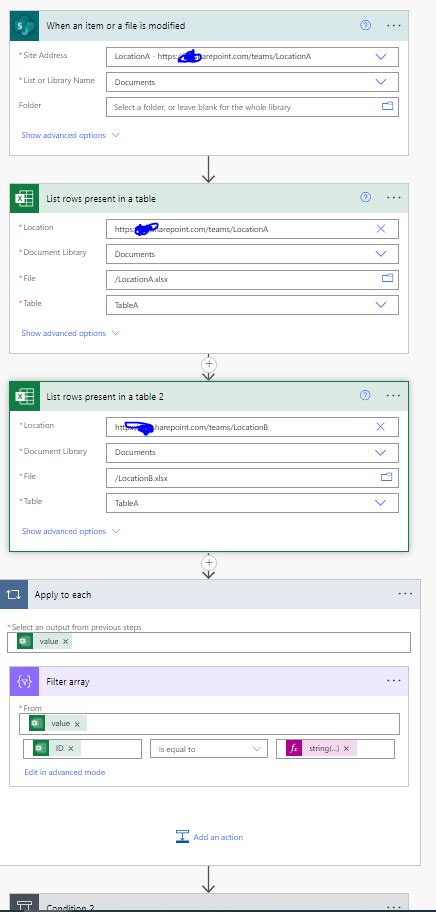Image resolution: width=436 pixels, height=912 pixels.
Task: Click the SharePoint trigger icon
Action: click(x=24, y=26)
